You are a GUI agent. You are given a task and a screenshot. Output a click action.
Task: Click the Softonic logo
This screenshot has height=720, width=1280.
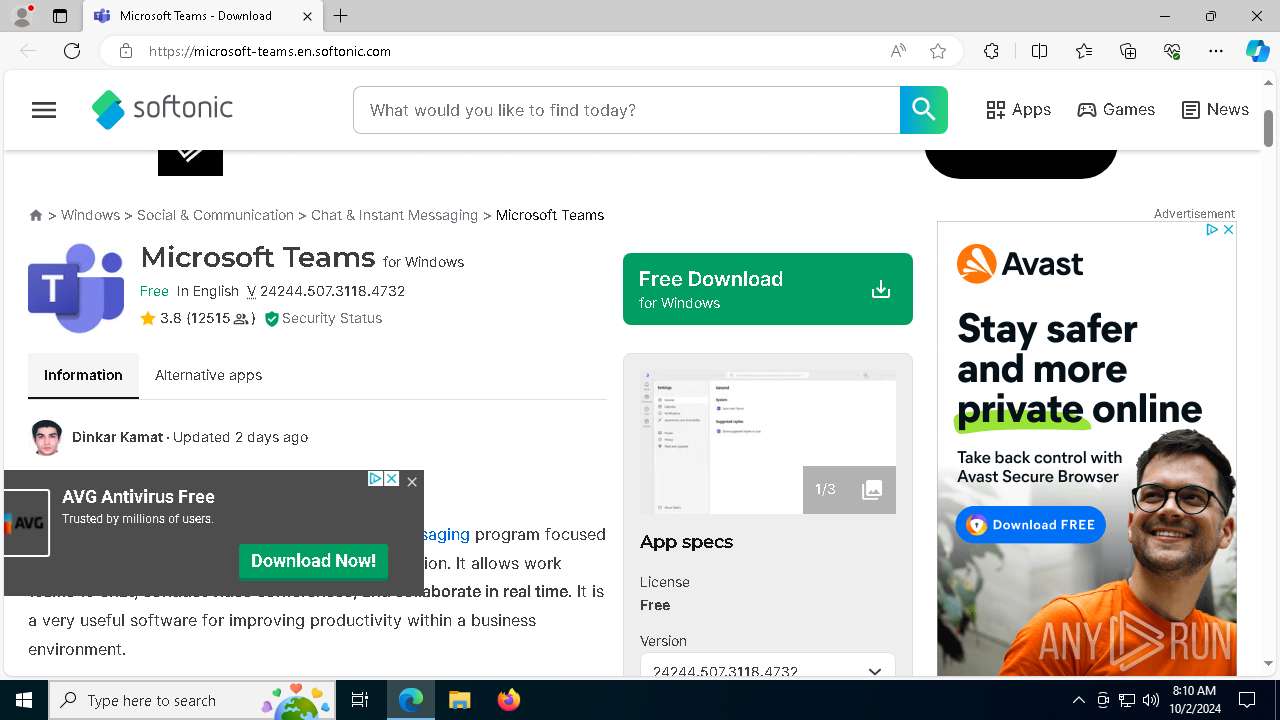(162, 109)
